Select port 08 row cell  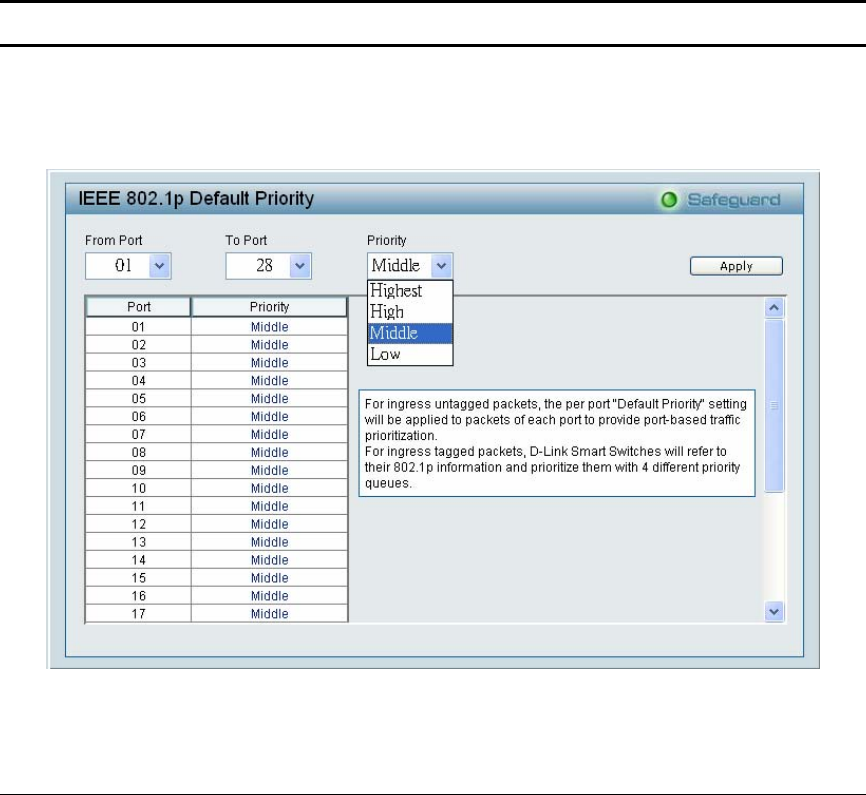(x=139, y=452)
